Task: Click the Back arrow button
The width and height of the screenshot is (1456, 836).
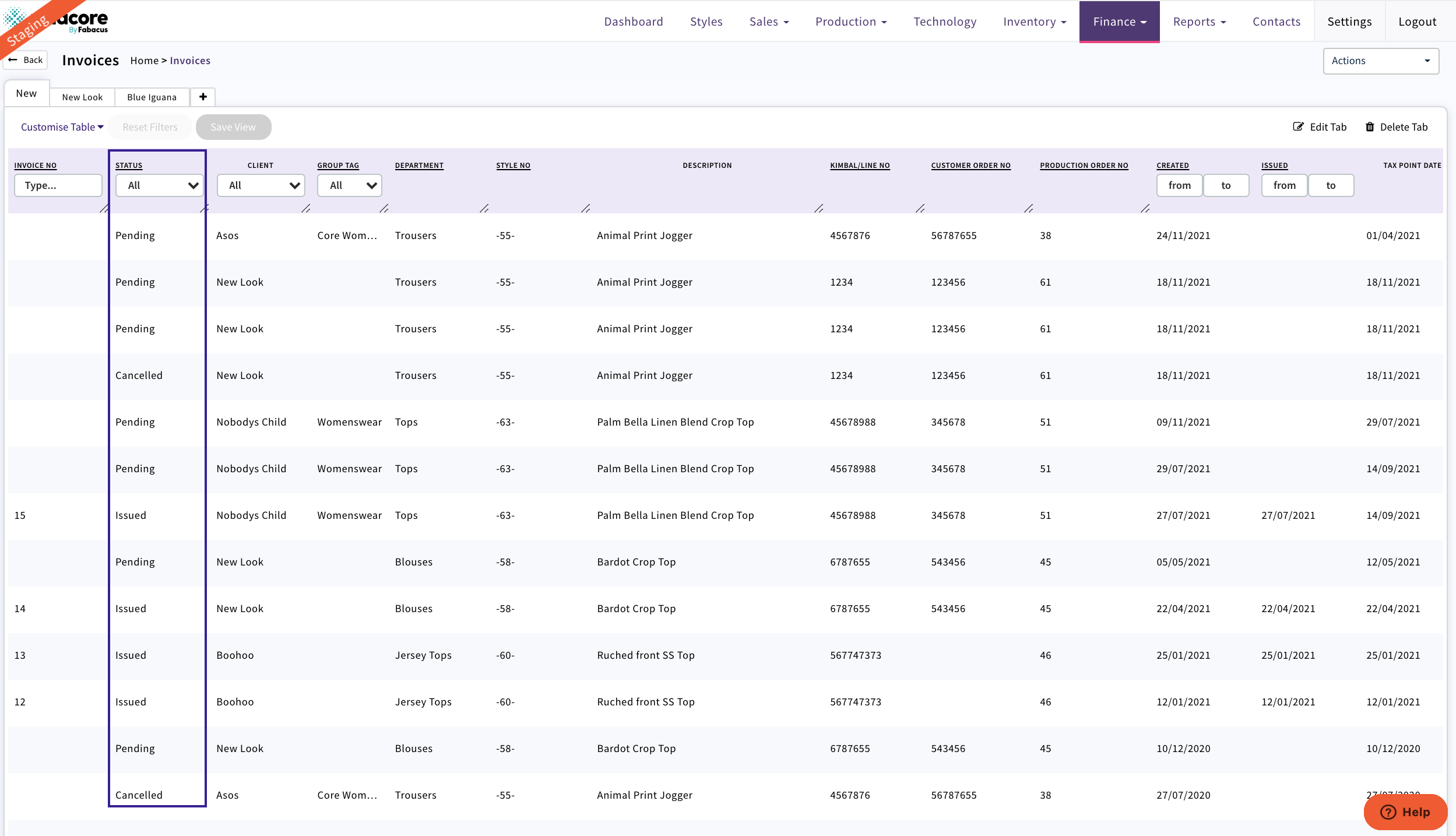Action: (x=25, y=59)
